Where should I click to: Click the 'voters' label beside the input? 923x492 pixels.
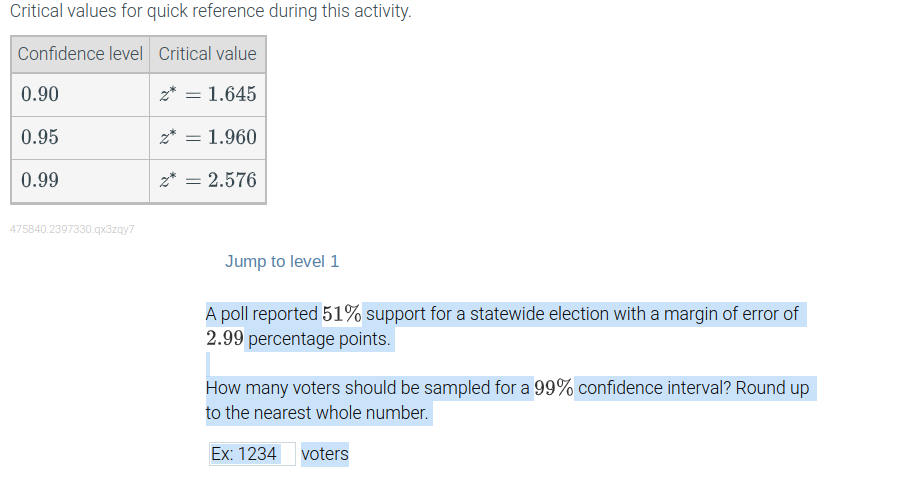pos(325,454)
